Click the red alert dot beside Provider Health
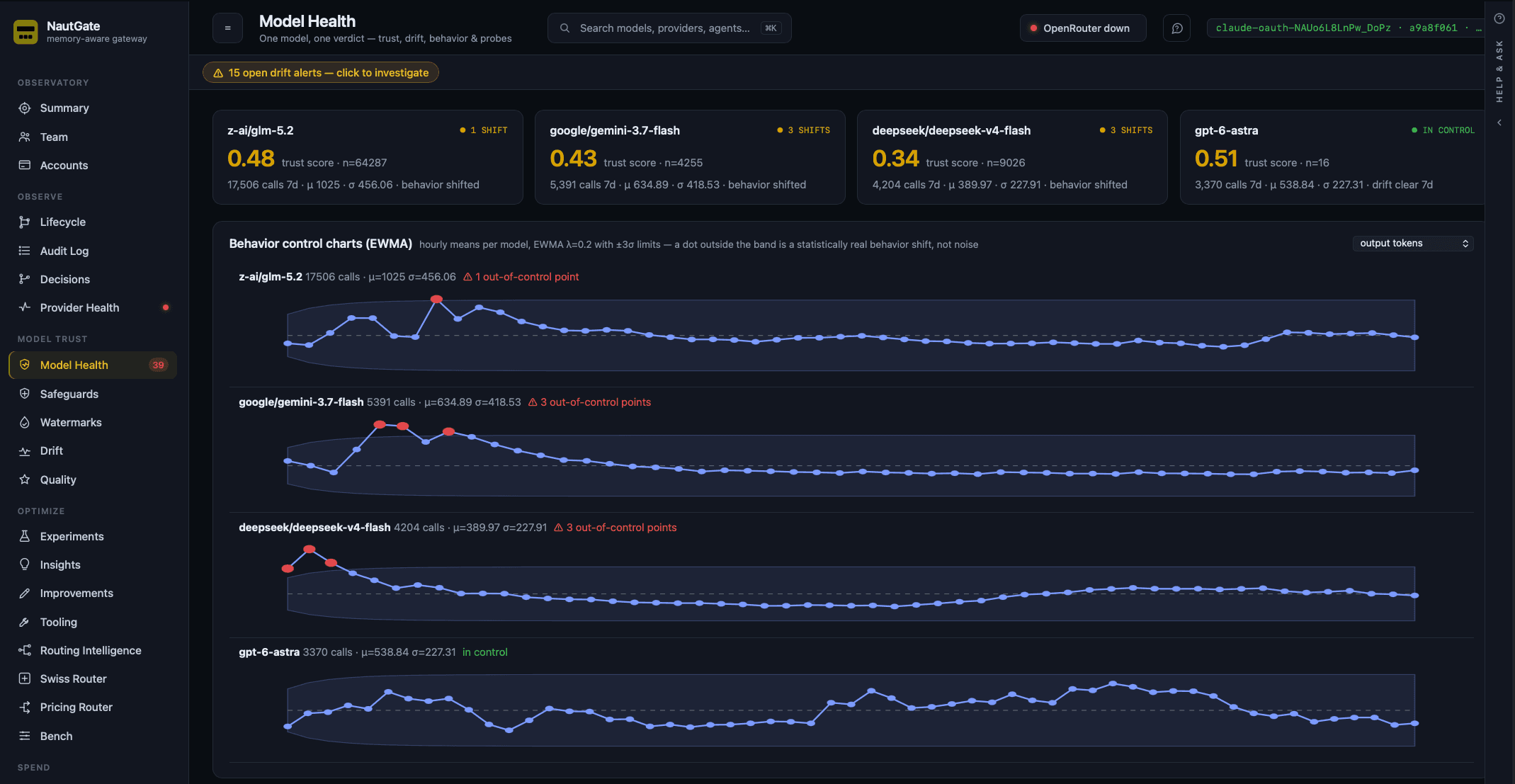This screenshot has width=1515, height=784. [166, 307]
